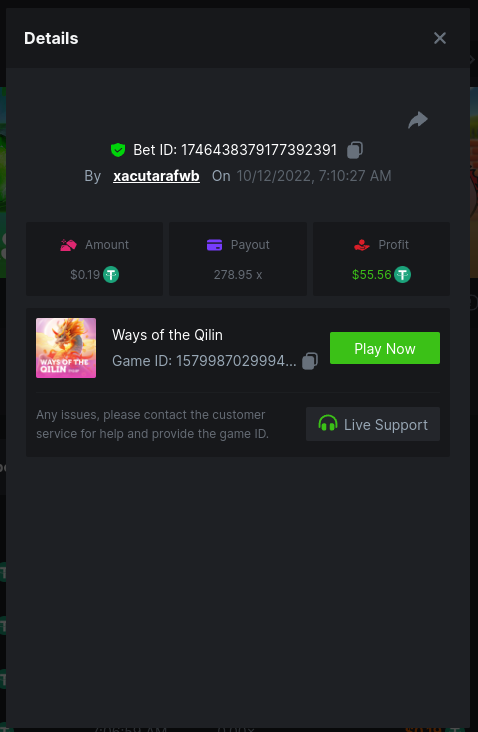
Task: Click the truncated Game ID text
Action: pos(204,361)
